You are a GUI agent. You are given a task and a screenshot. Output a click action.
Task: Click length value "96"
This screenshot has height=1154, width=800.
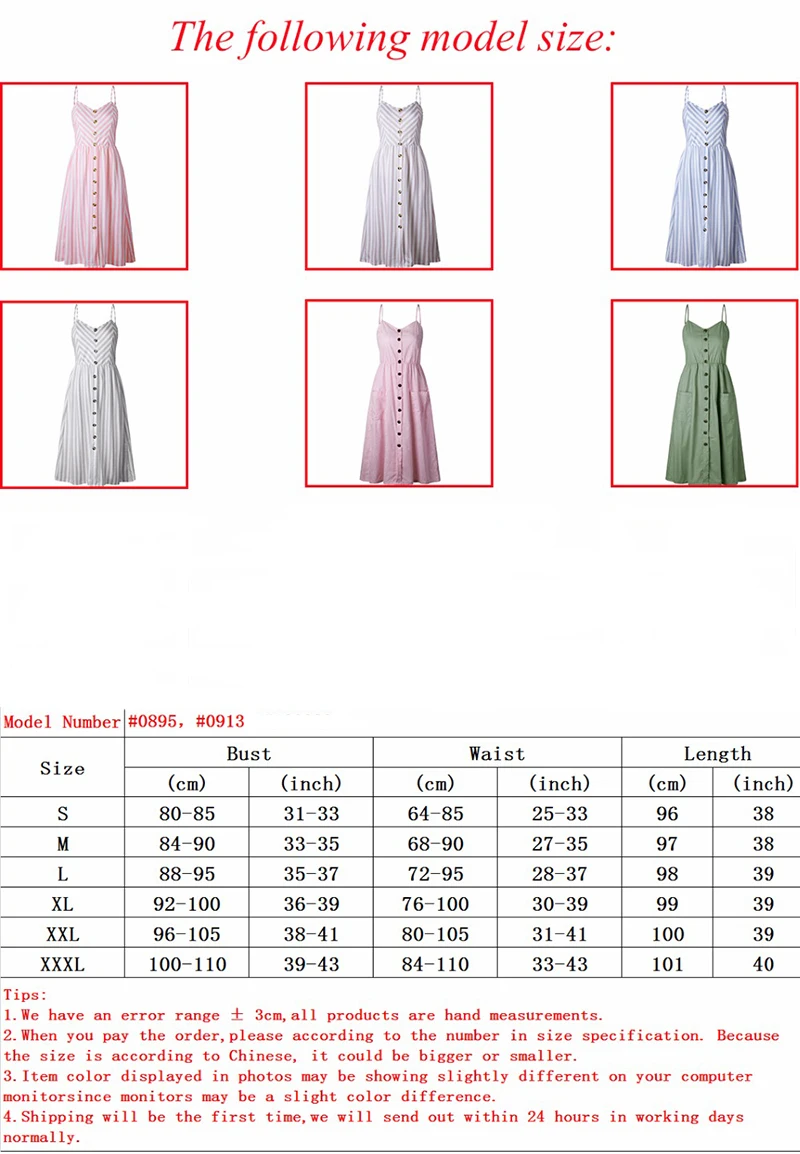667,814
